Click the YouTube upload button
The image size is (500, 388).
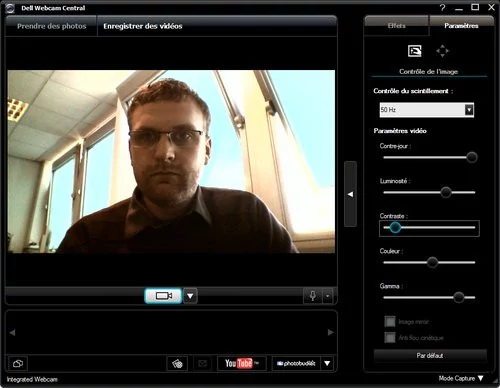click(x=242, y=363)
